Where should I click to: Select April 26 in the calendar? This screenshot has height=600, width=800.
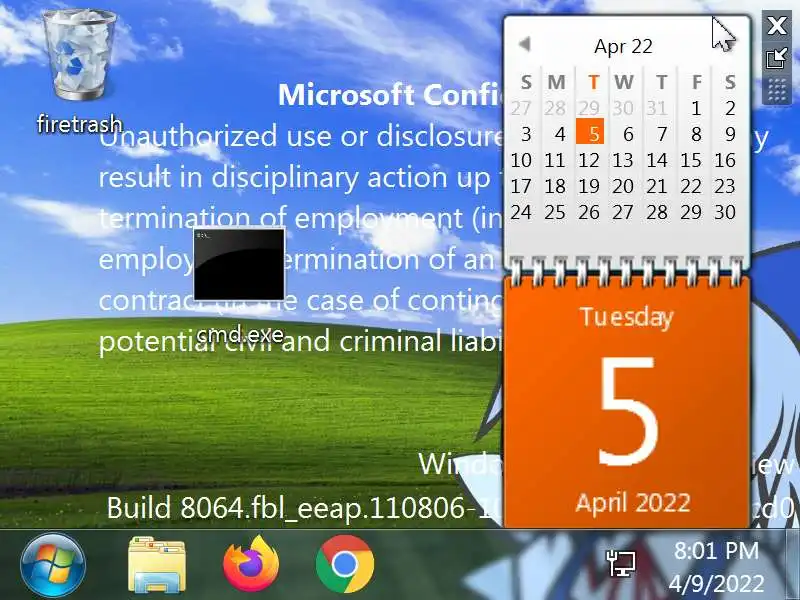(x=589, y=212)
